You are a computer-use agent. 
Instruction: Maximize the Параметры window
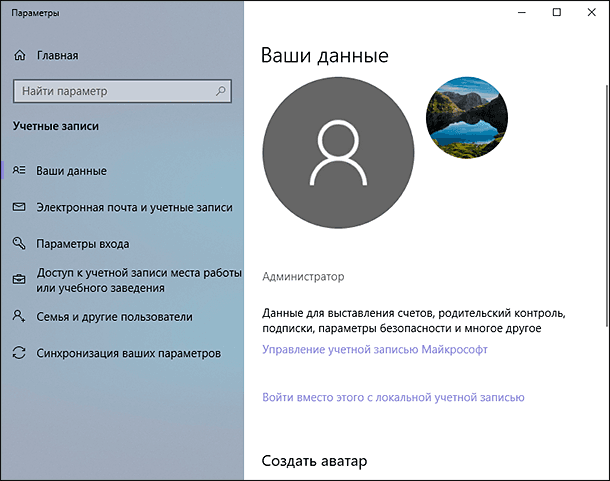(557, 12)
